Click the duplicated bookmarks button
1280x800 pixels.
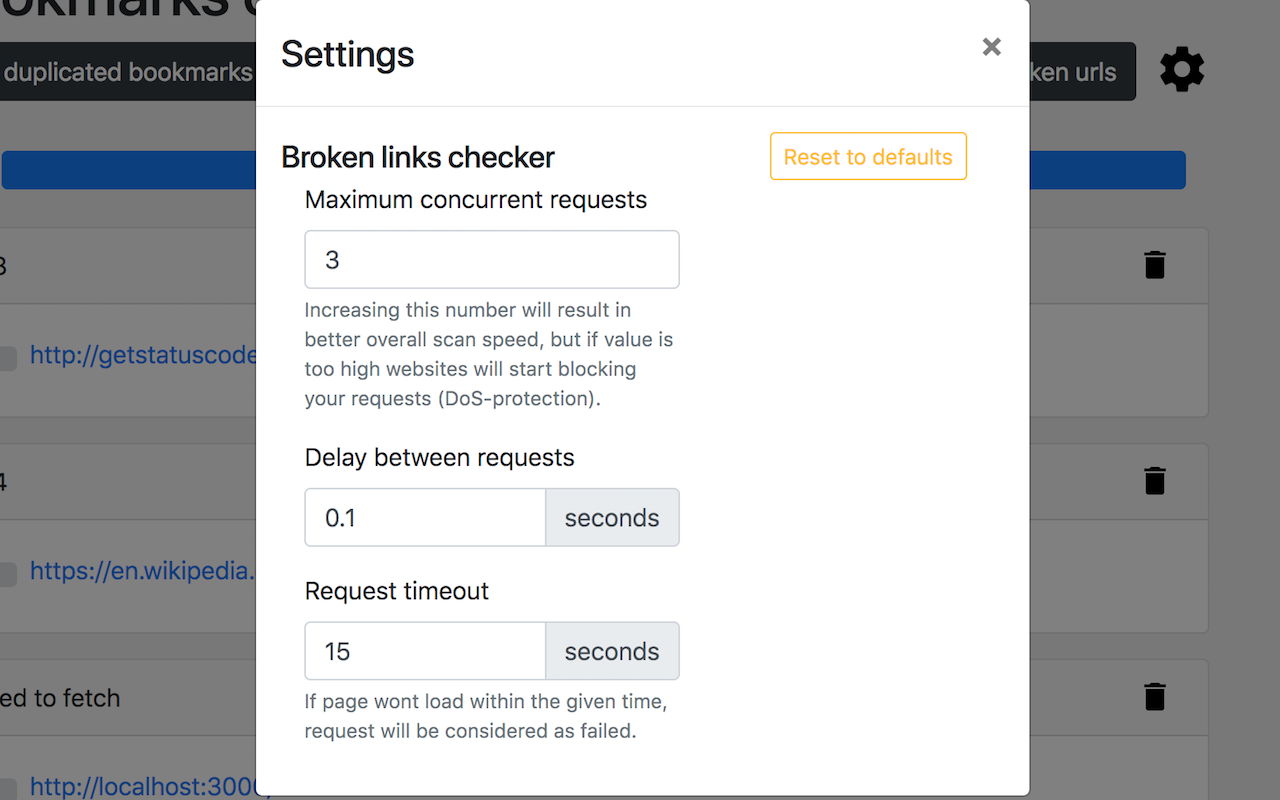click(128, 72)
